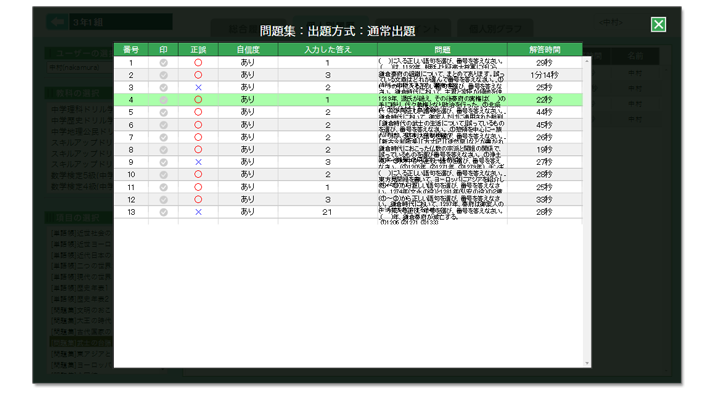Select answer time 1分14秒 in row 2
The image size is (715, 394).
(544, 75)
